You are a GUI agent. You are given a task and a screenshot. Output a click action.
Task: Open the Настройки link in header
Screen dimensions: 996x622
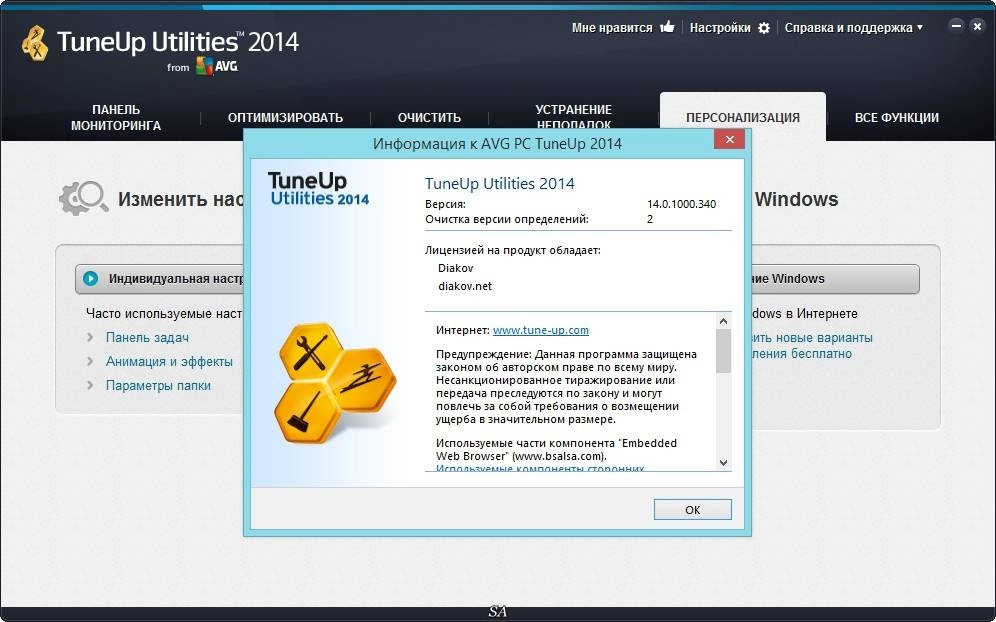tap(720, 27)
